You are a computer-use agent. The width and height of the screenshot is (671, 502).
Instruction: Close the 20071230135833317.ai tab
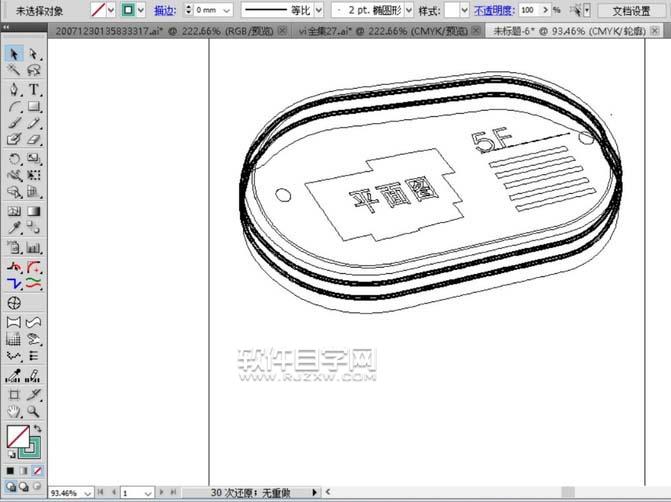[282, 30]
